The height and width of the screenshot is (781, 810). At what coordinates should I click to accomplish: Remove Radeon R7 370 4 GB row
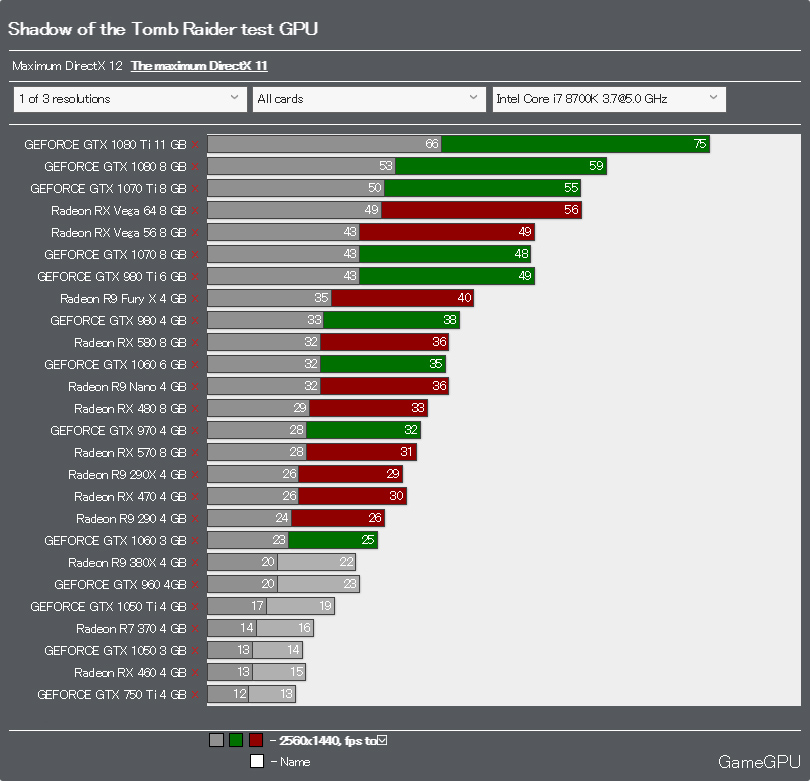195,629
